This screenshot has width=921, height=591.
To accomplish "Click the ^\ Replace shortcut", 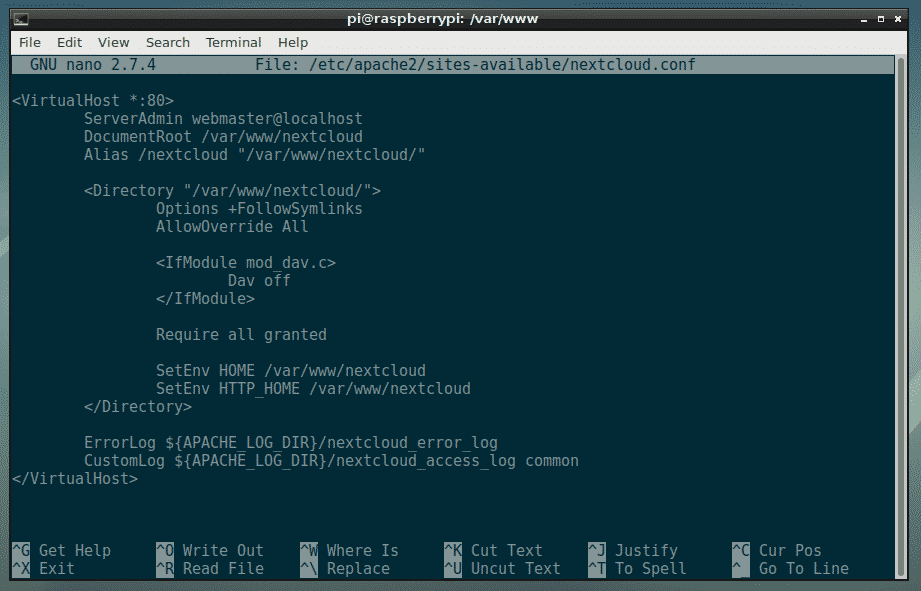I will point(345,569).
